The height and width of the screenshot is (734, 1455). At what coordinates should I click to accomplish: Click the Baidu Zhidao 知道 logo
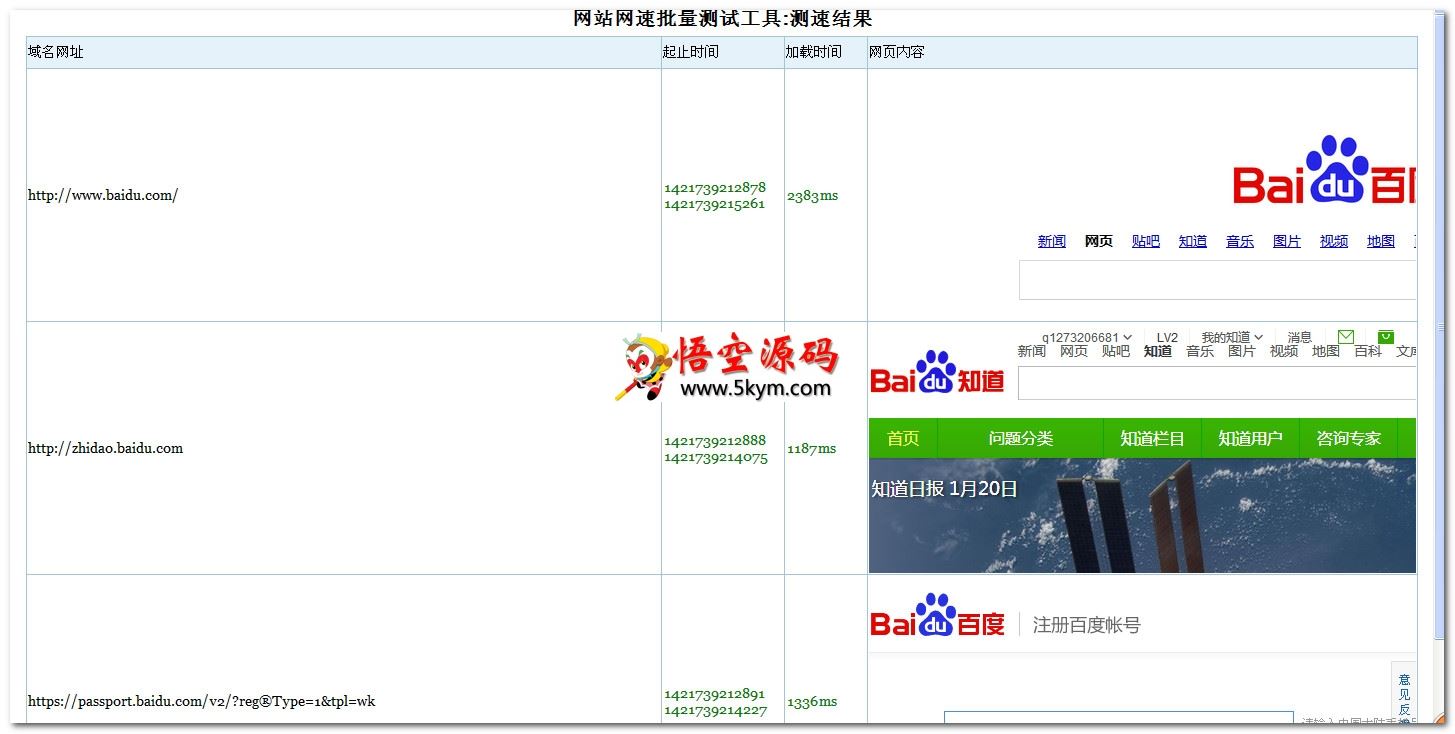937,372
